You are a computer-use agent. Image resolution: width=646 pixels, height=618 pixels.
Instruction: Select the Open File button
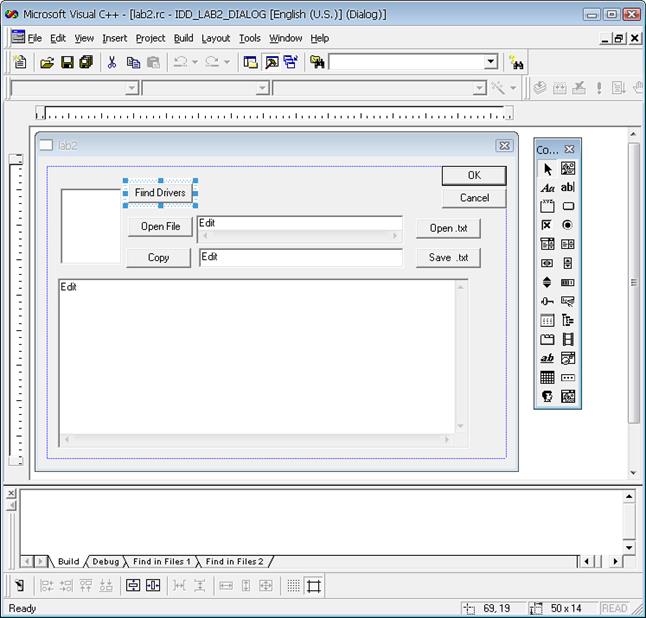pos(160,227)
